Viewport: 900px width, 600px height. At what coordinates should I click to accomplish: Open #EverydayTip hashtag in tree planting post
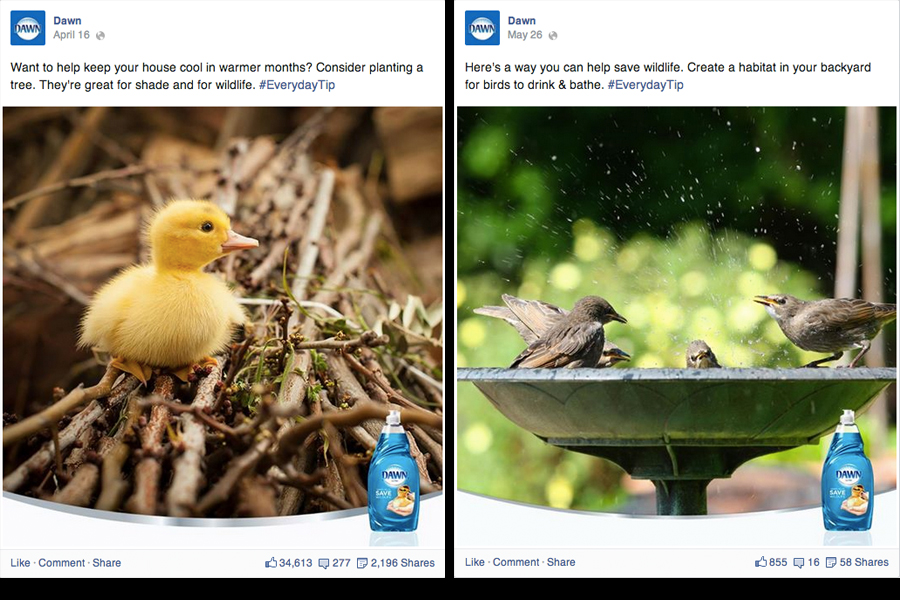(x=297, y=85)
